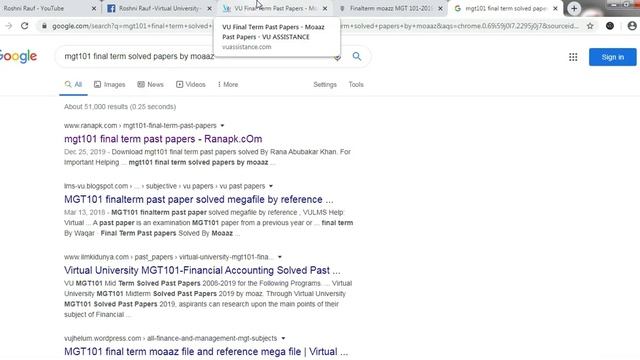This screenshot has width=640, height=360.
Task: Click the Sign in button
Action: click(x=612, y=57)
